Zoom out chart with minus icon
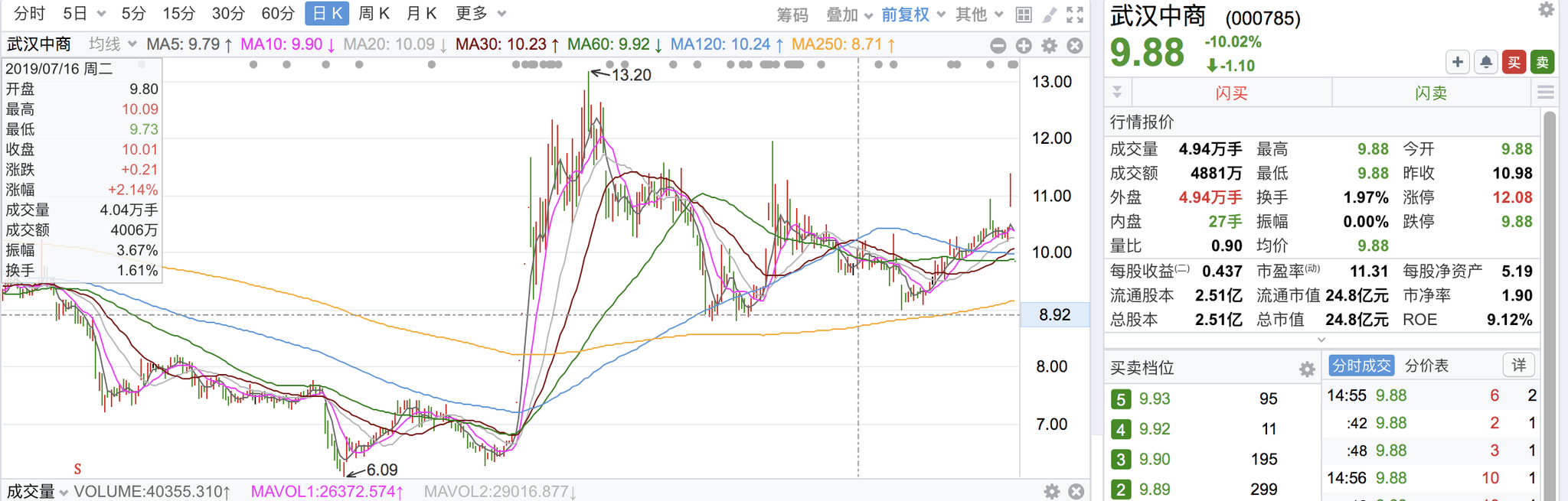 998,45
